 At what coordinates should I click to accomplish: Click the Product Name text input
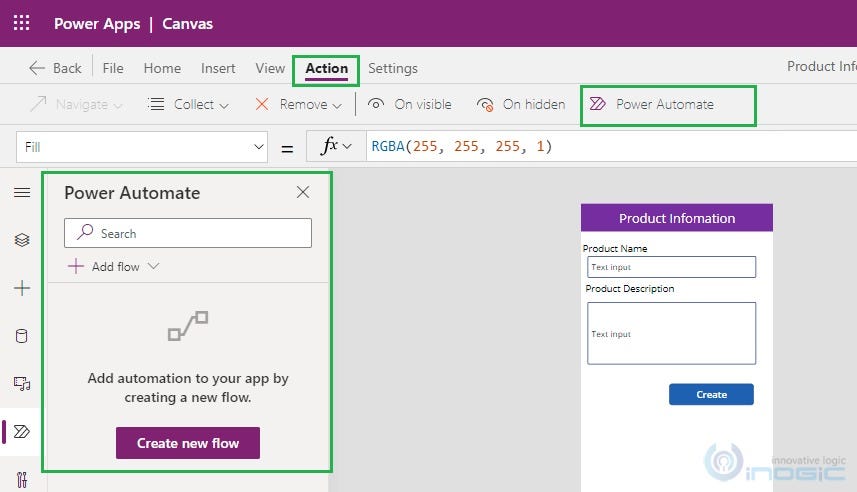pyautogui.click(x=672, y=267)
